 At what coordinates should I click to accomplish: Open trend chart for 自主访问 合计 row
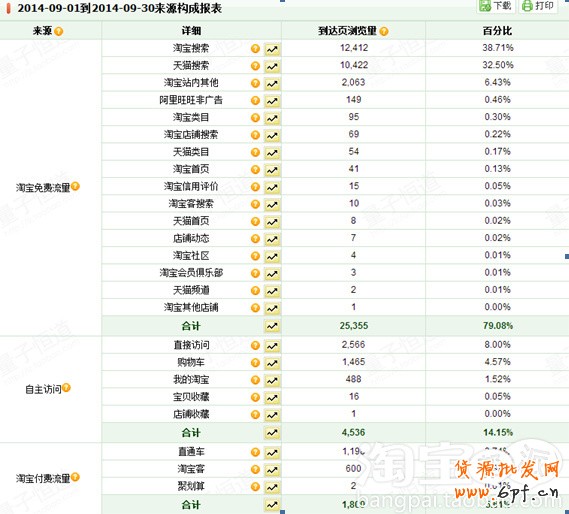pyautogui.click(x=272, y=433)
